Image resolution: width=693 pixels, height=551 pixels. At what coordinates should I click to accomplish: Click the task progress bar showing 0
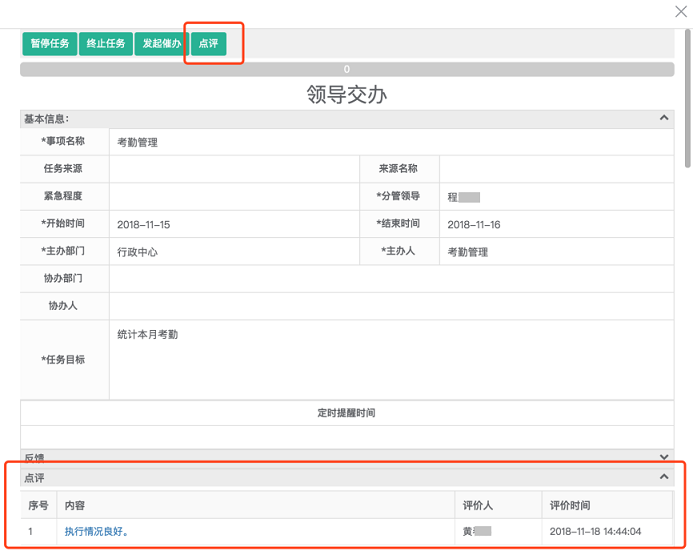click(x=346, y=70)
